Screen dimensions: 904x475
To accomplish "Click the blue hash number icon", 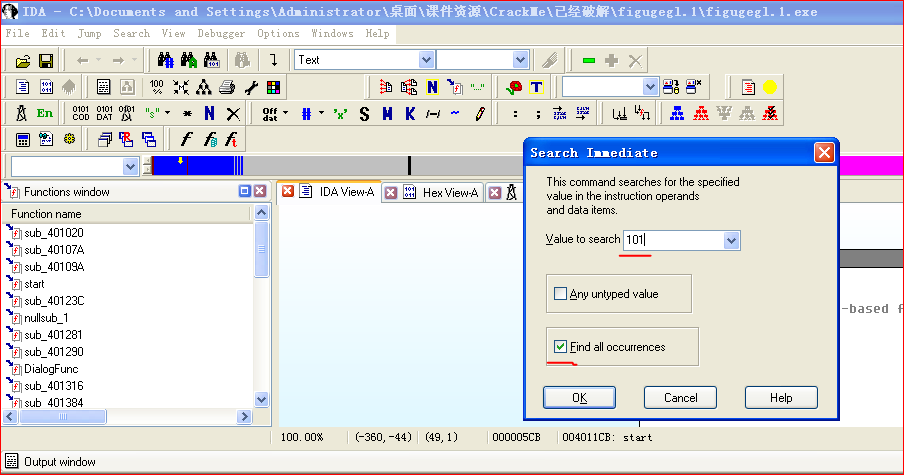I will click(306, 114).
